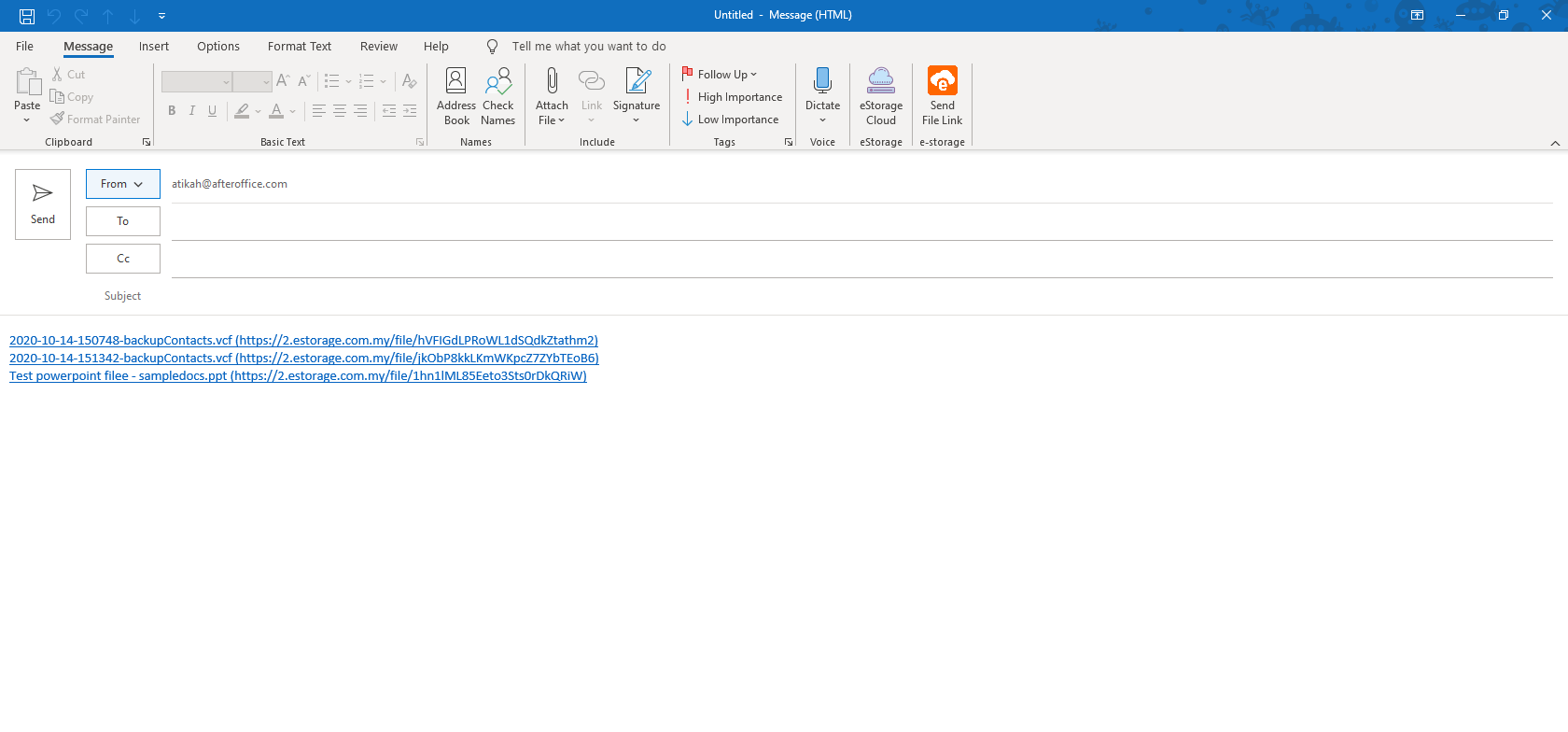1568x732 pixels.
Task: Click the Save icon in title bar
Action: [x=27, y=16]
